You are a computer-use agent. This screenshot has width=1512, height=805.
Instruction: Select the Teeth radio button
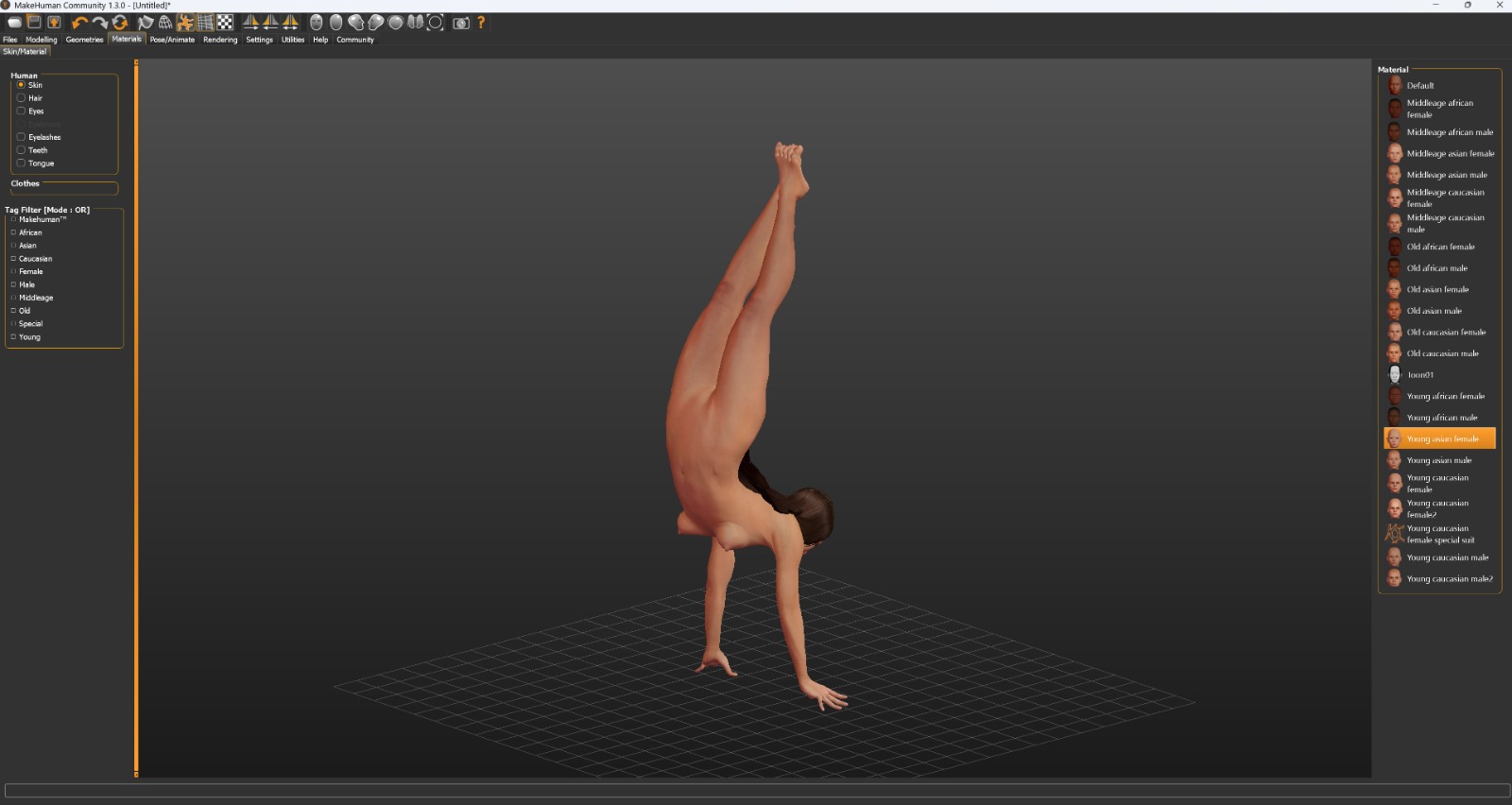pyautogui.click(x=21, y=150)
